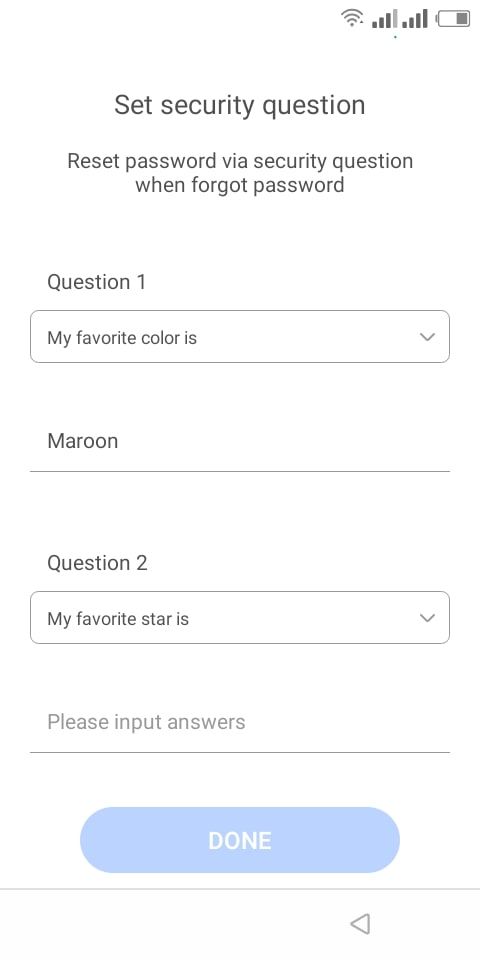Tap the 'Set security question' heading
The width and height of the screenshot is (480, 960).
point(240,105)
